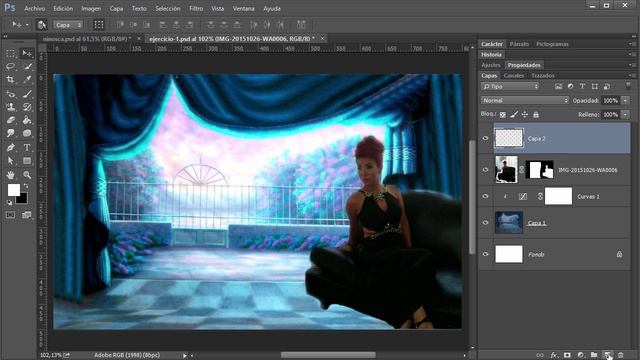
Task: Open the Opacidad slider arrow
Action: pyautogui.click(x=625, y=100)
